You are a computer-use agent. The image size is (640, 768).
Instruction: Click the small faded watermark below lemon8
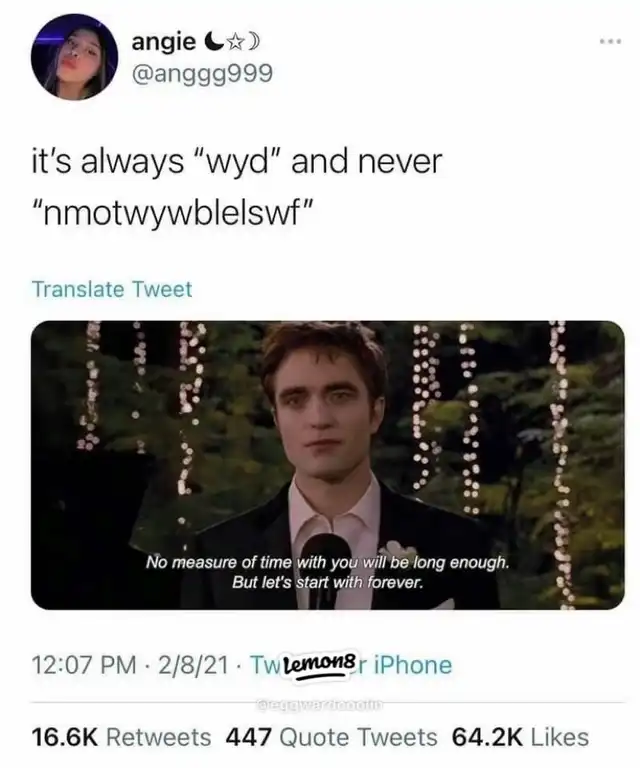[x=318, y=705]
